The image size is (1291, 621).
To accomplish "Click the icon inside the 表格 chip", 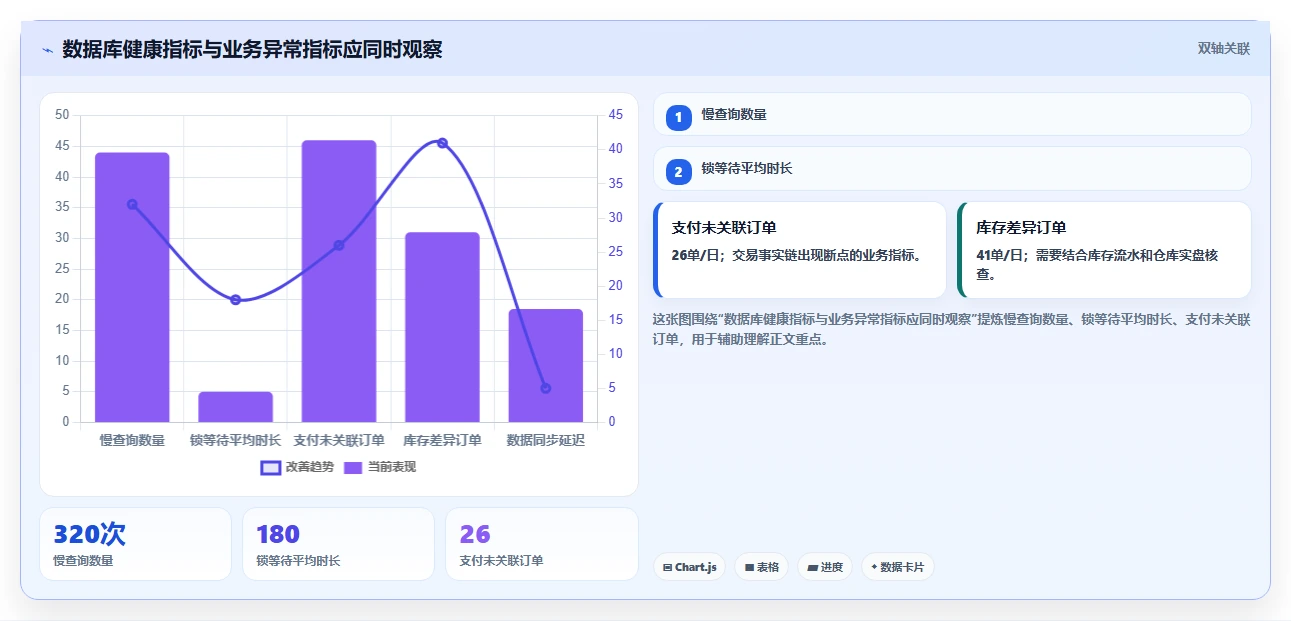I will pos(749,567).
